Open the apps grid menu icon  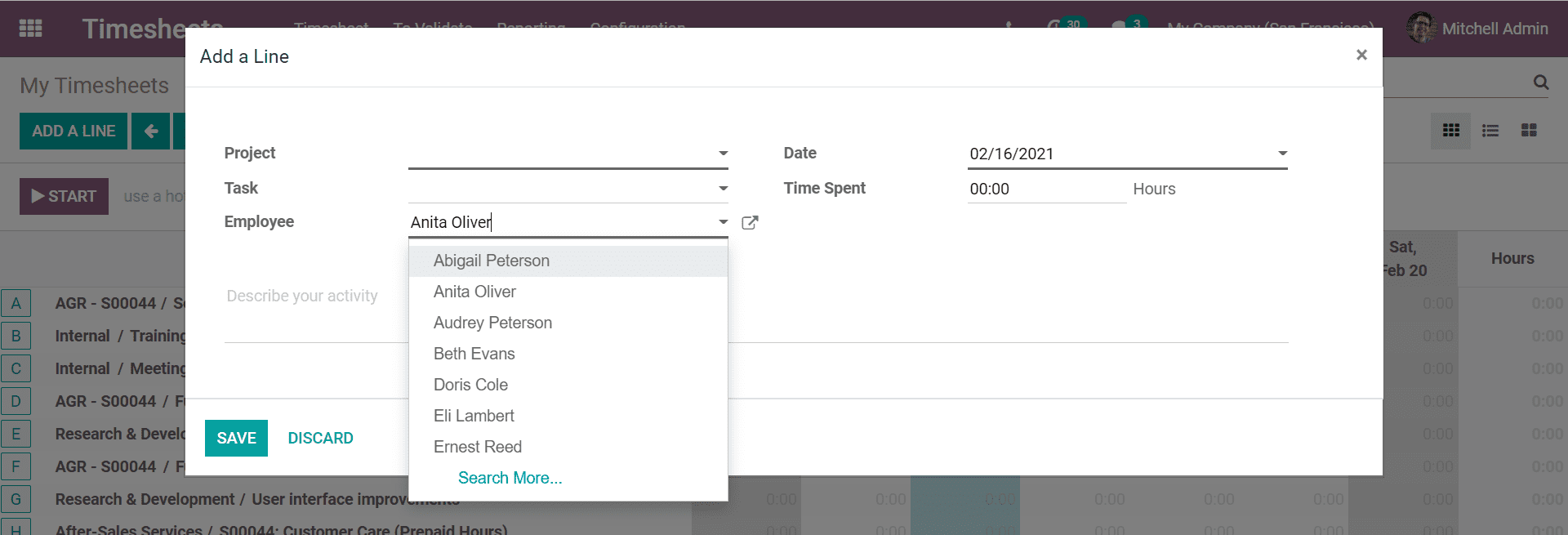pyautogui.click(x=30, y=28)
